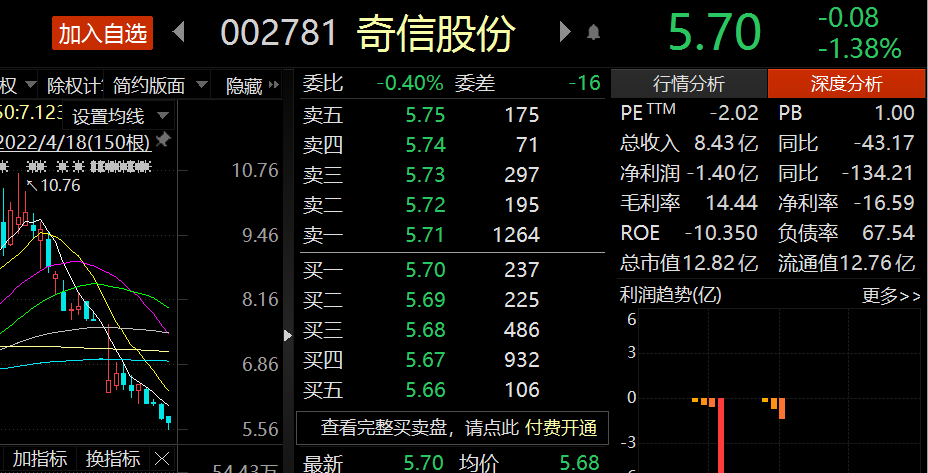
Task: Click the 流通值 12.76亿 entry
Action: click(x=846, y=263)
